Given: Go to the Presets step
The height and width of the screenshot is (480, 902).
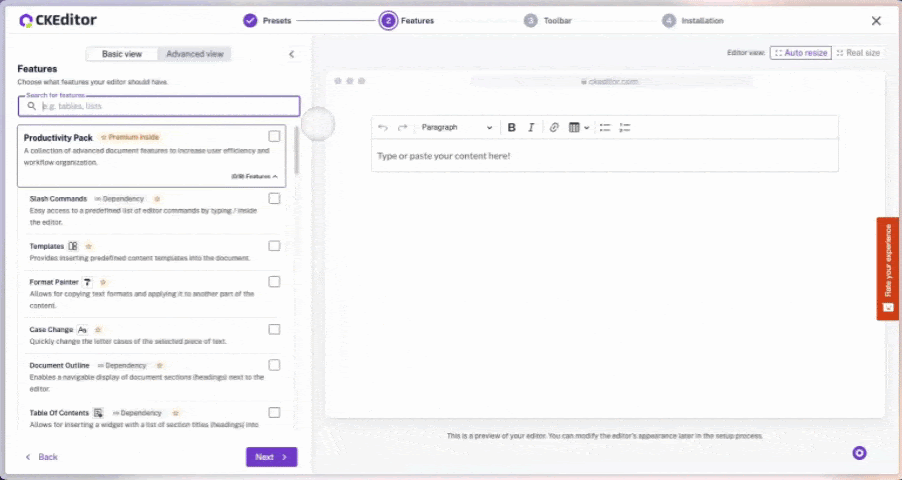Looking at the screenshot, I should click(267, 20).
